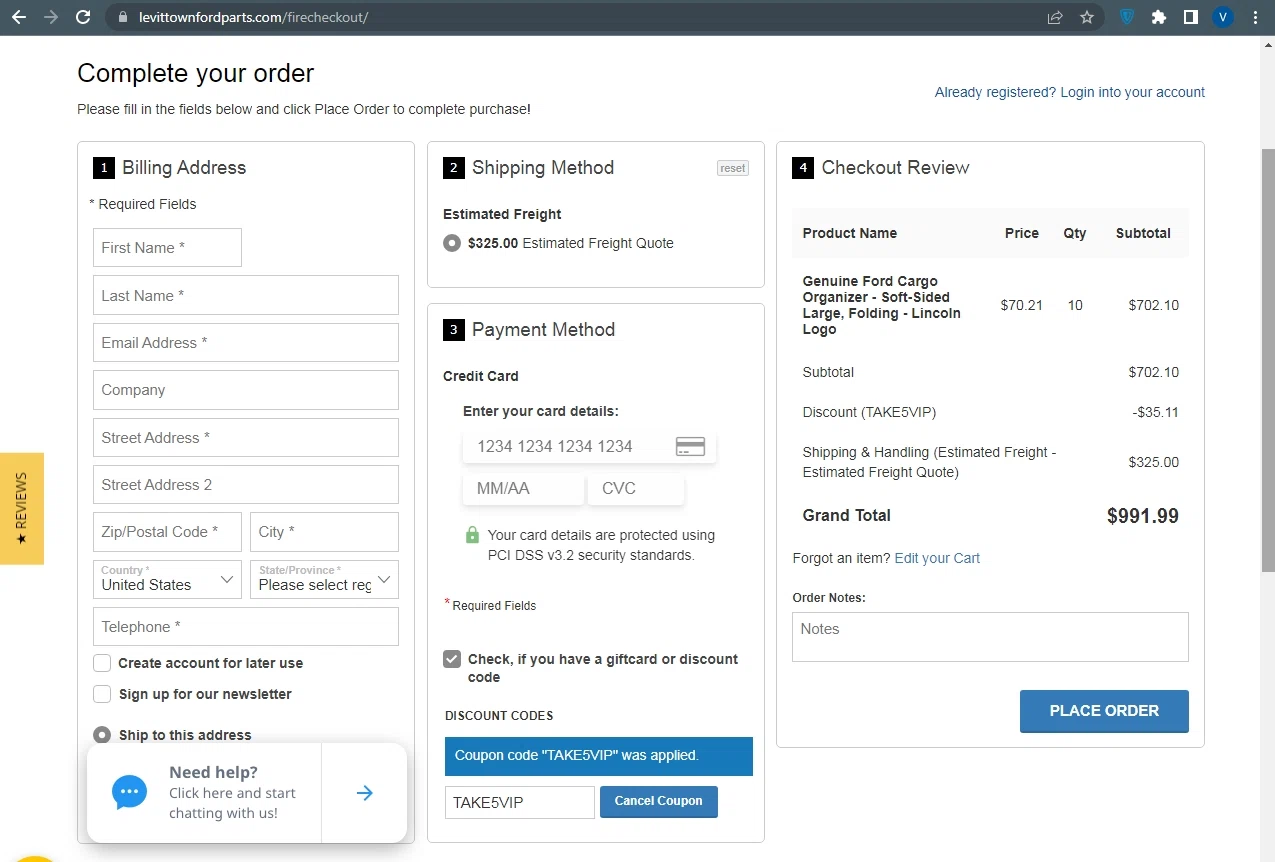The height and width of the screenshot is (862, 1275).
Task: Click the browser back arrow
Action: [x=19, y=17]
